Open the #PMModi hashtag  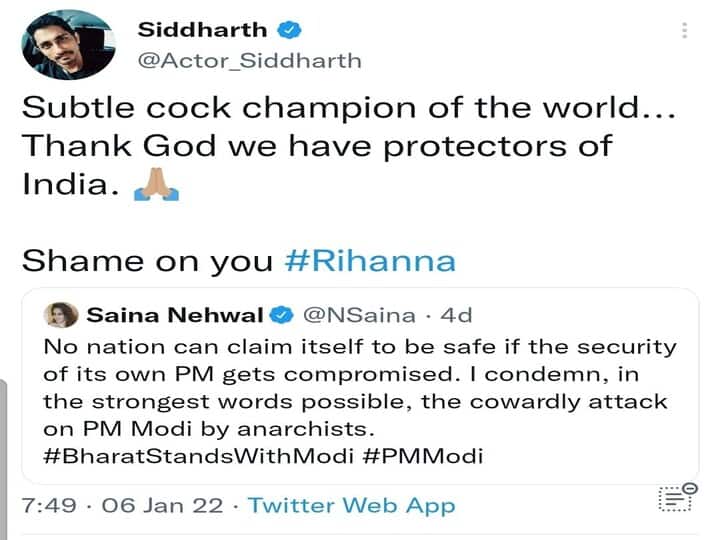[x=422, y=456]
